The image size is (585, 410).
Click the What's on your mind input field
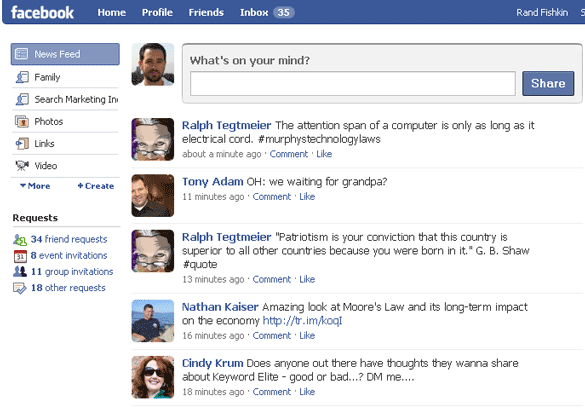pos(353,84)
